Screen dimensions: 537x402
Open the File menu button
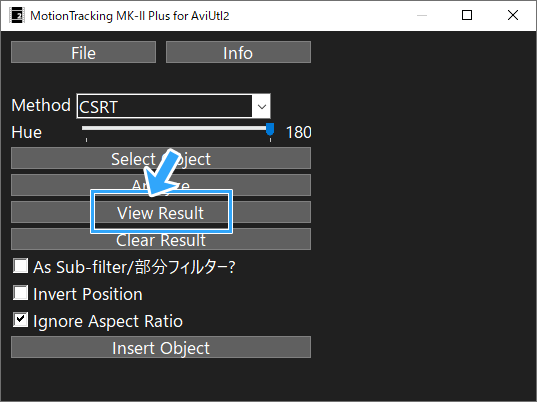pos(84,52)
